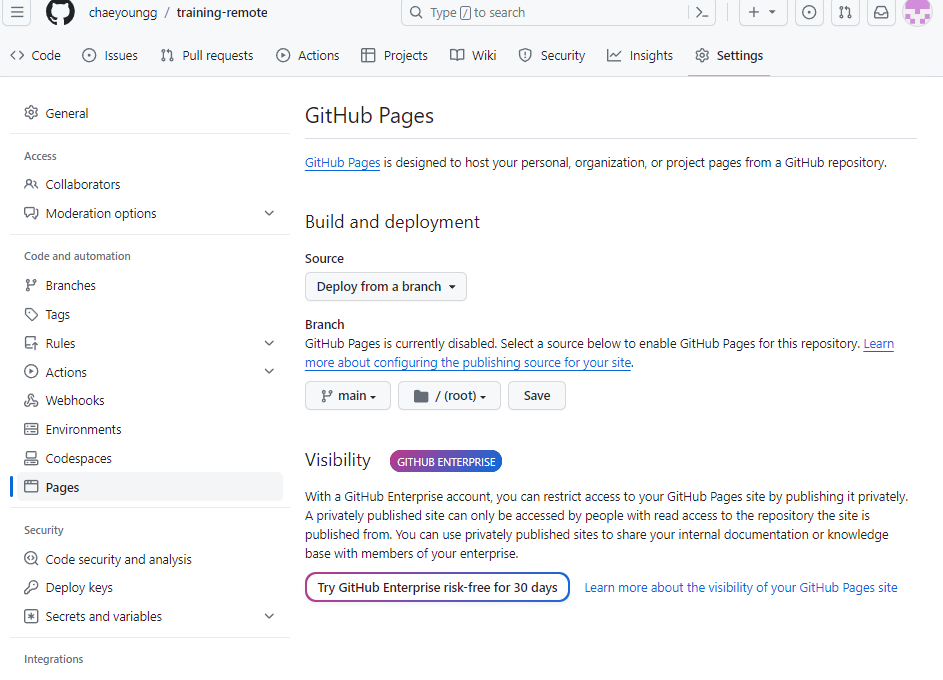Image resolution: width=943 pixels, height=680 pixels.
Task: Open Webhooks settings text
Action: point(75,400)
